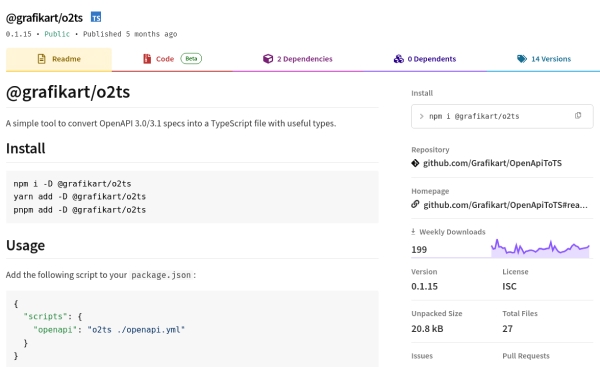Click the Usage heading in readme

coord(25,245)
